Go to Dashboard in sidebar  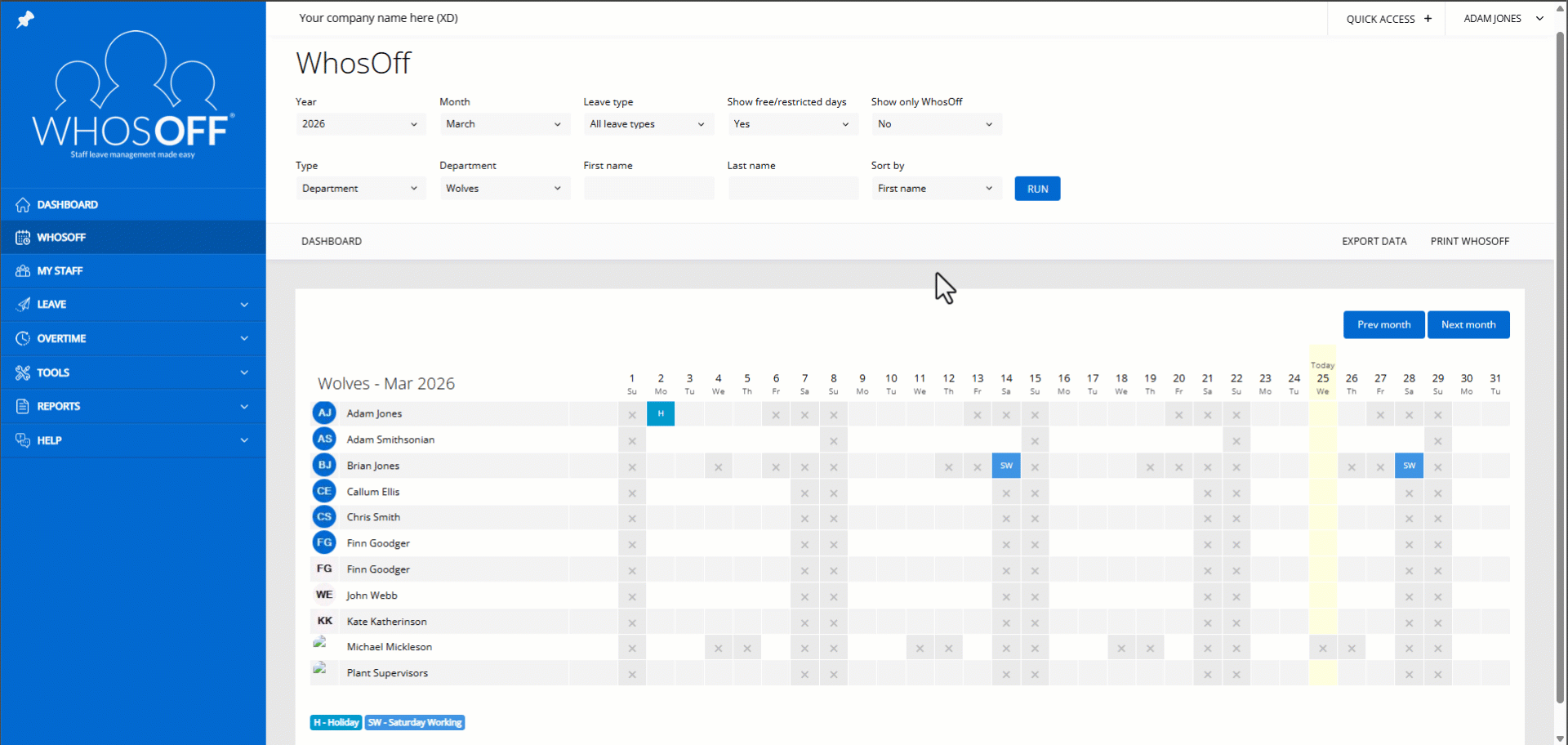(x=133, y=205)
